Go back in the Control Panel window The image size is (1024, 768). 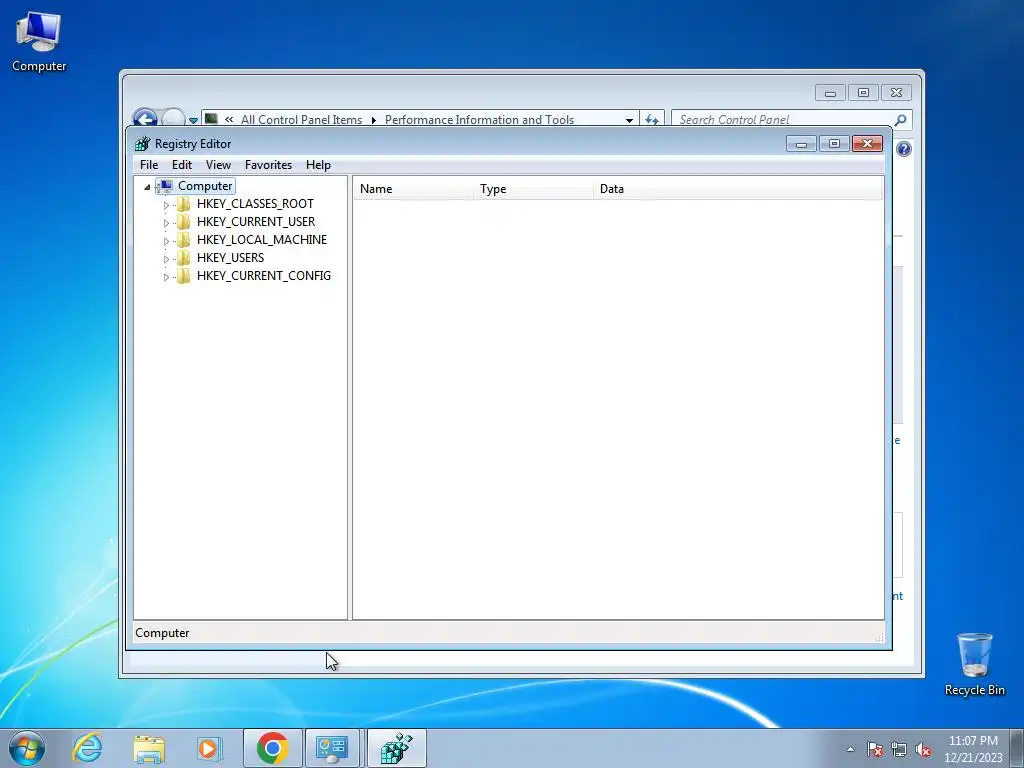pyautogui.click(x=145, y=119)
